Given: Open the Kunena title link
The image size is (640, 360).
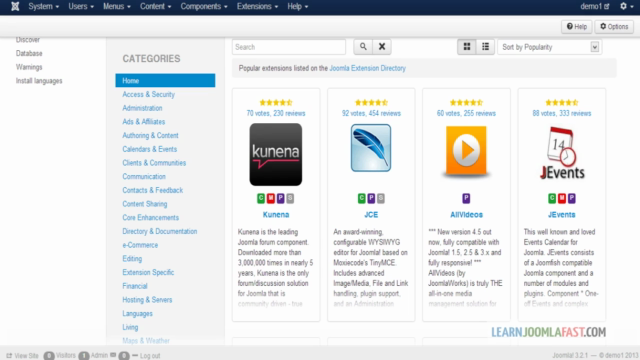Looking at the screenshot, I should click(x=276, y=215).
